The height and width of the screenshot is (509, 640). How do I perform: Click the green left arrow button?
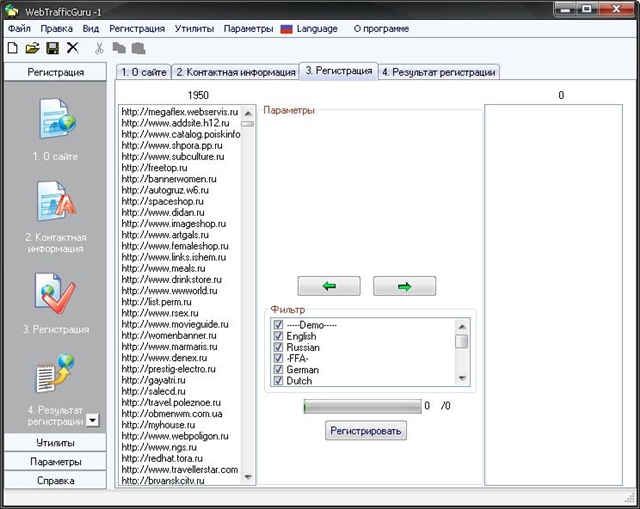[x=329, y=286]
